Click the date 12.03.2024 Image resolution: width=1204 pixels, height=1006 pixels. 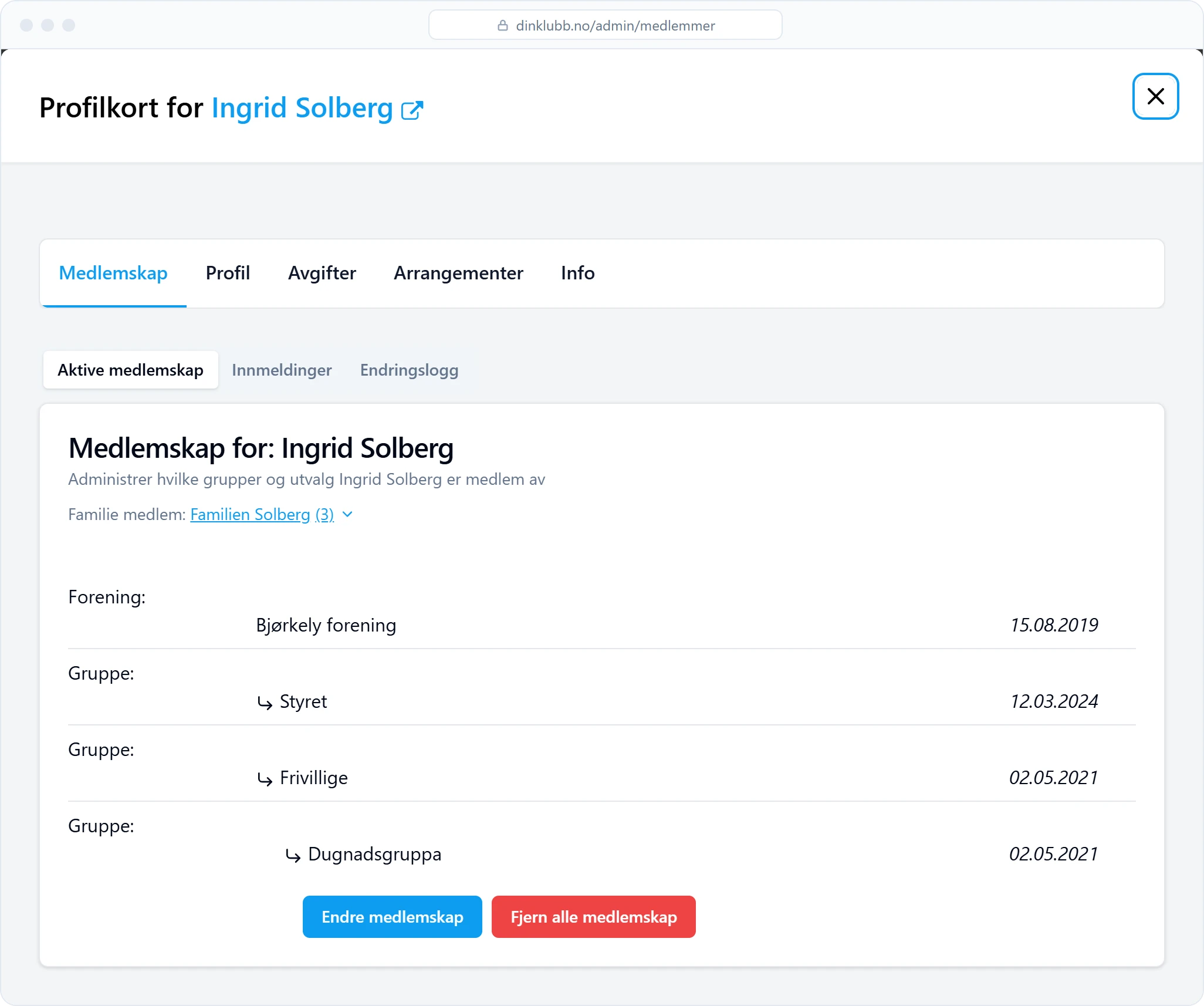click(1054, 701)
